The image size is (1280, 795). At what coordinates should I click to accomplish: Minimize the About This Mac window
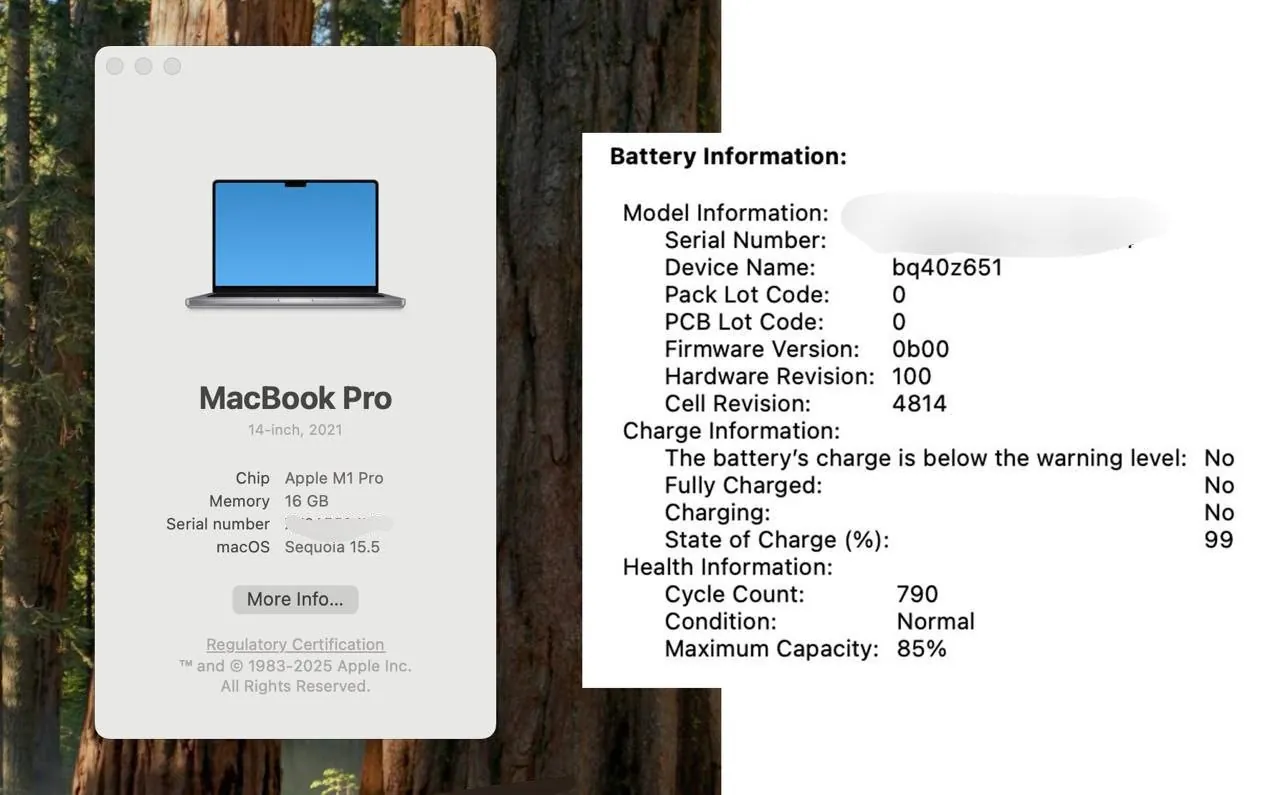coord(143,66)
